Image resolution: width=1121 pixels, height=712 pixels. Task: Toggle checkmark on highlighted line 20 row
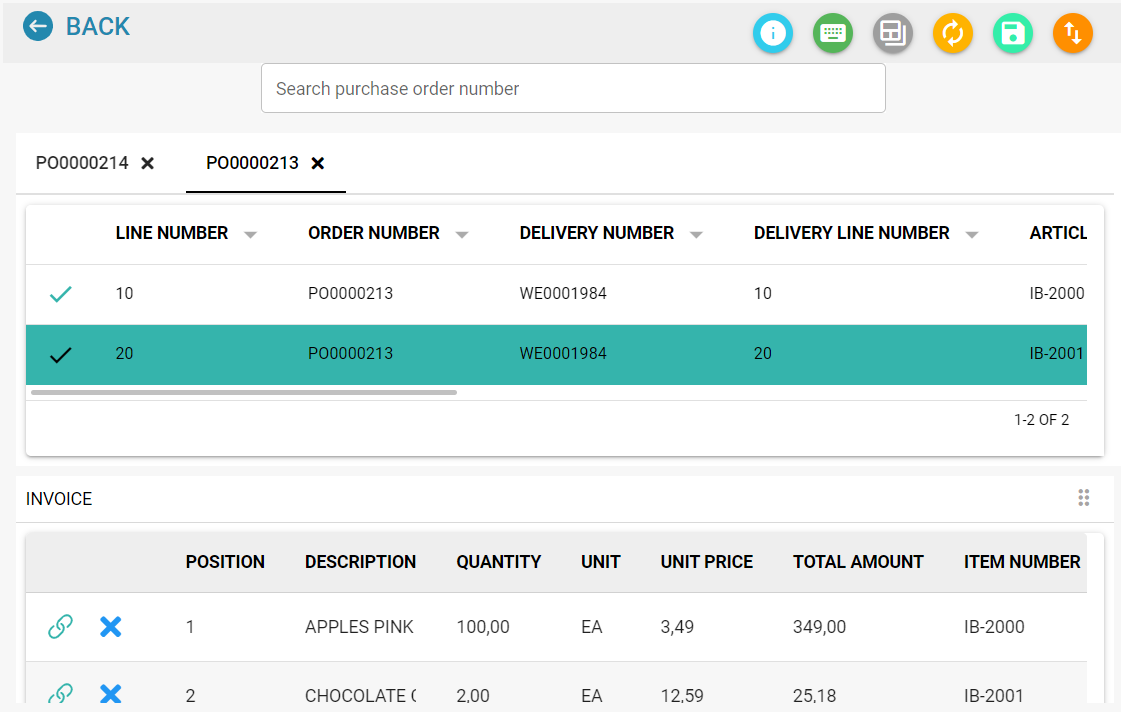(61, 354)
